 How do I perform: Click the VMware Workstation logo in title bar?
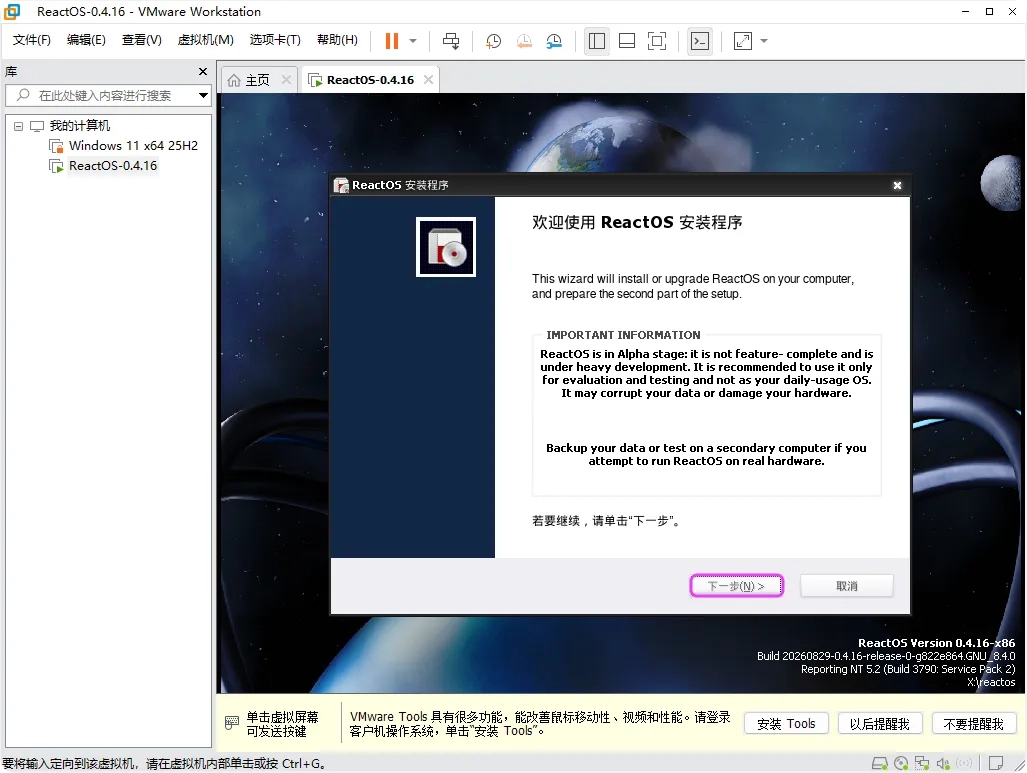coord(12,12)
